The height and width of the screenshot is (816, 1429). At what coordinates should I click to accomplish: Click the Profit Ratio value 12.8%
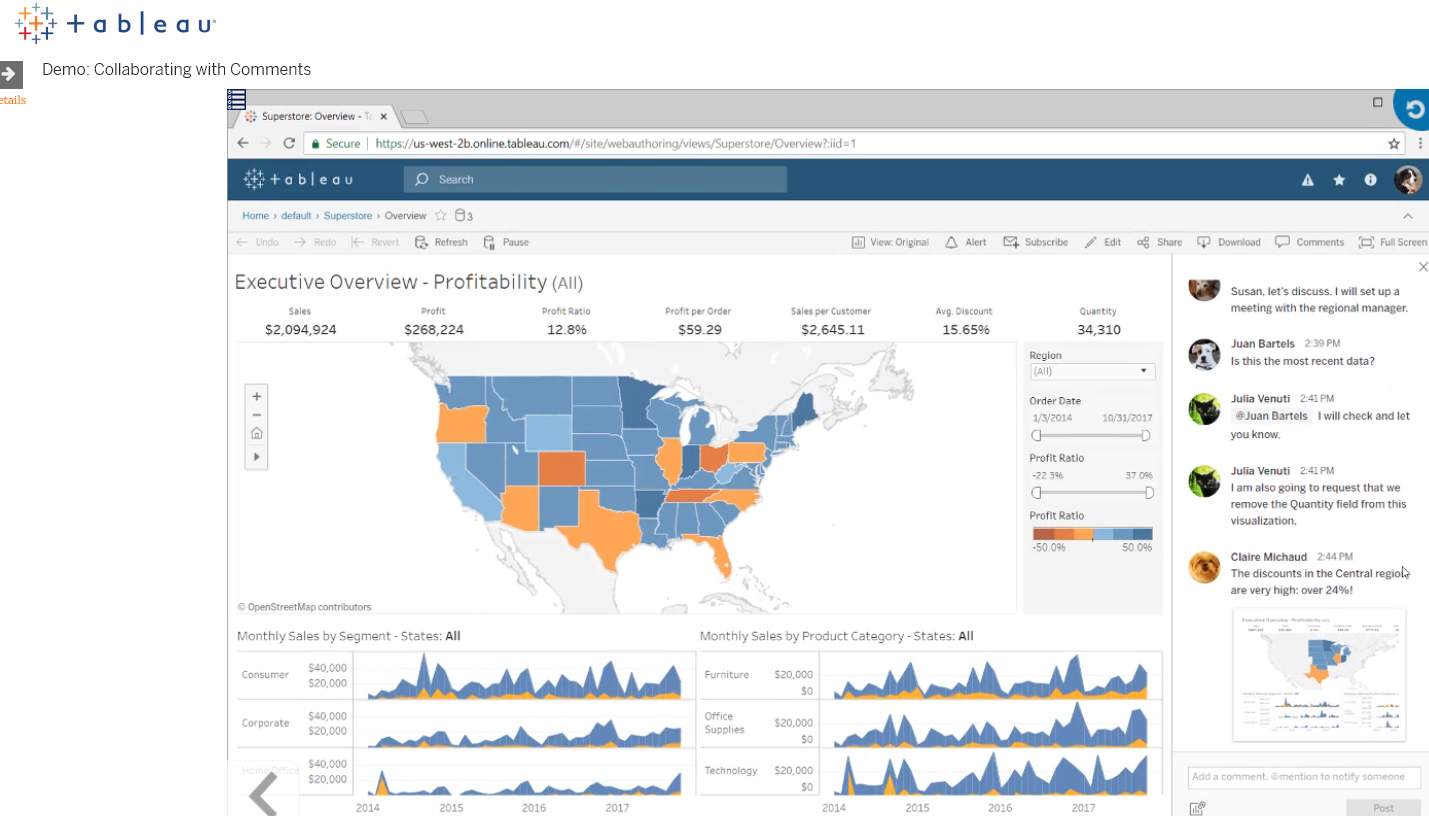565,330
